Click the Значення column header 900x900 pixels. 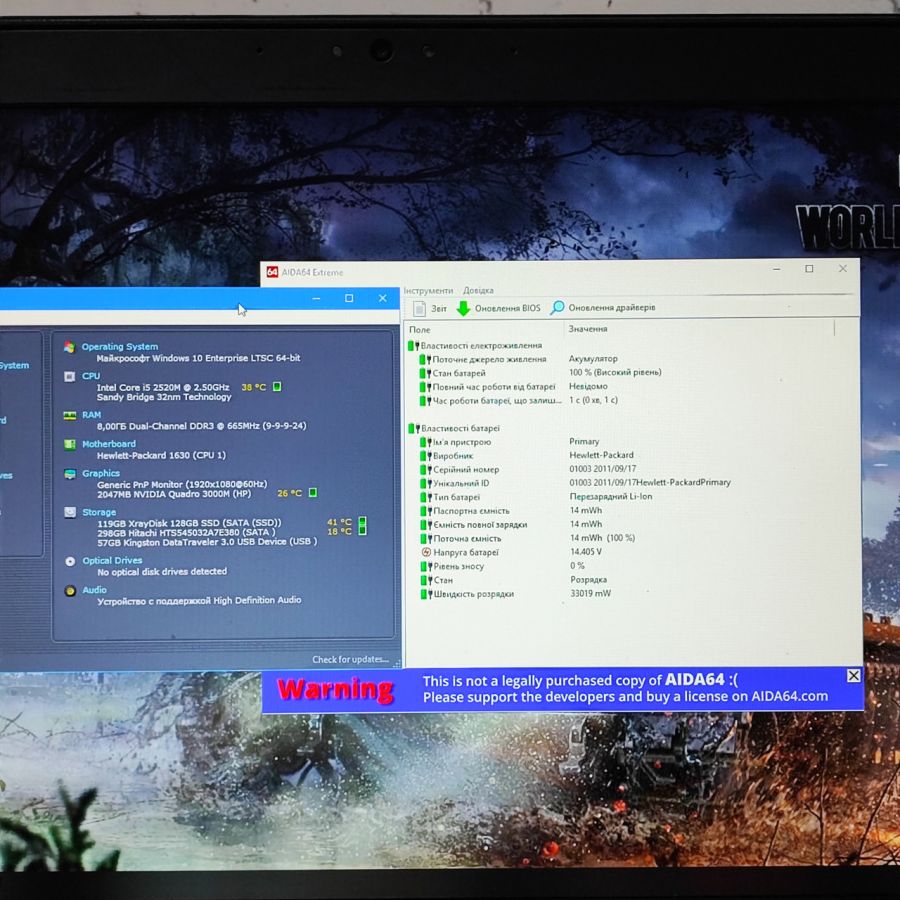(588, 329)
